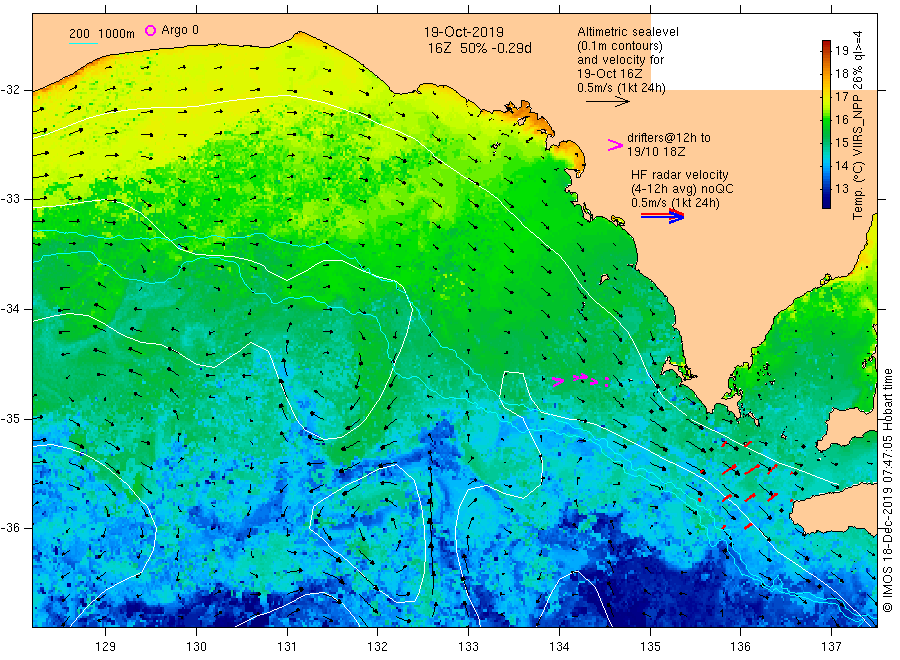Click the red and blue HF radar scale arrow
The width and height of the screenshot is (900, 660).
click(662, 216)
